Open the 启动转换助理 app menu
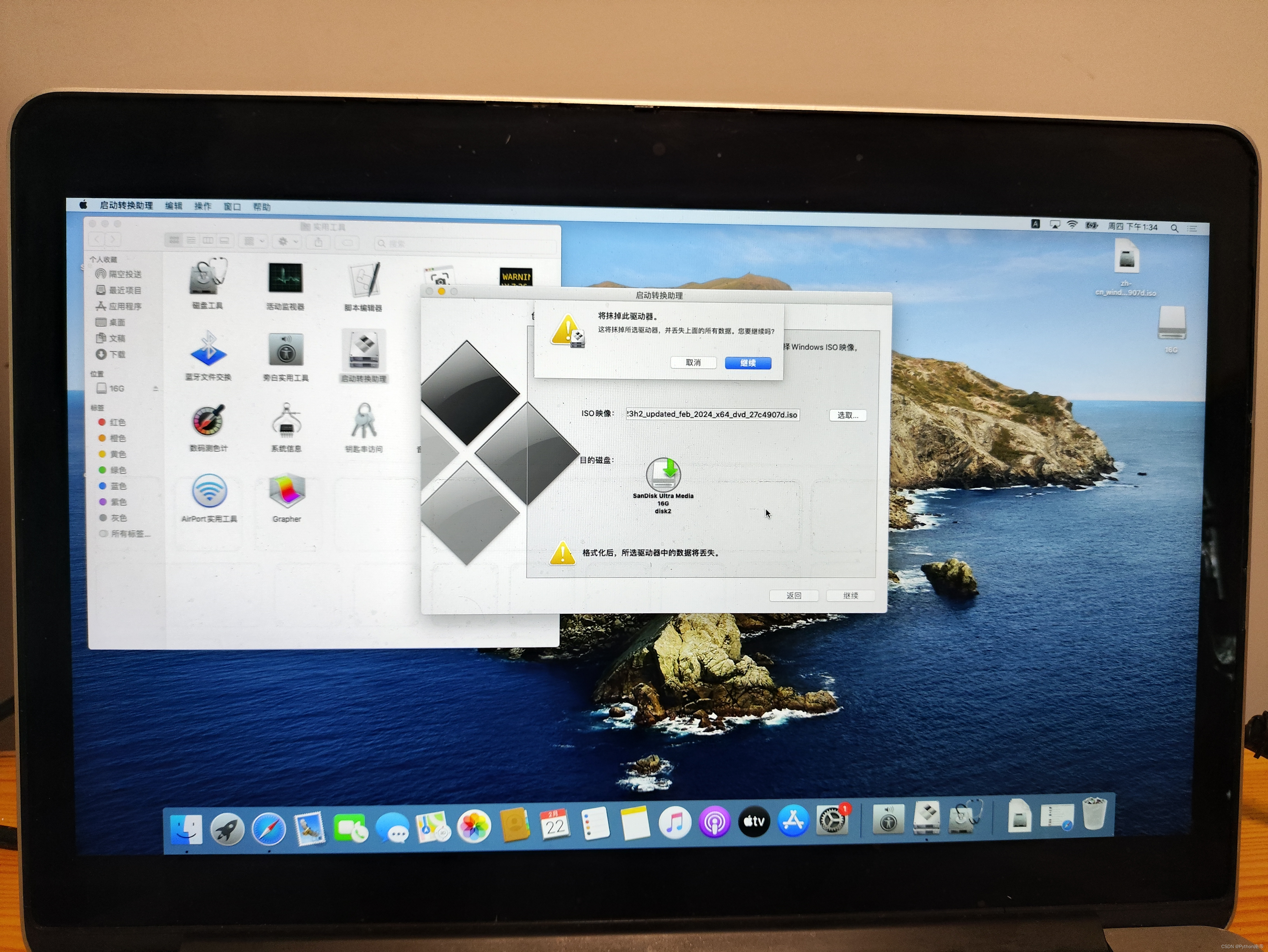The width and height of the screenshot is (1268, 952). (x=126, y=205)
